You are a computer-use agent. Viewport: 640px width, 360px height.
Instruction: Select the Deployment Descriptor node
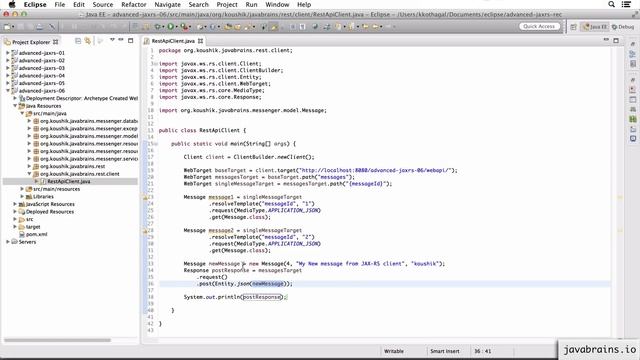[82, 98]
